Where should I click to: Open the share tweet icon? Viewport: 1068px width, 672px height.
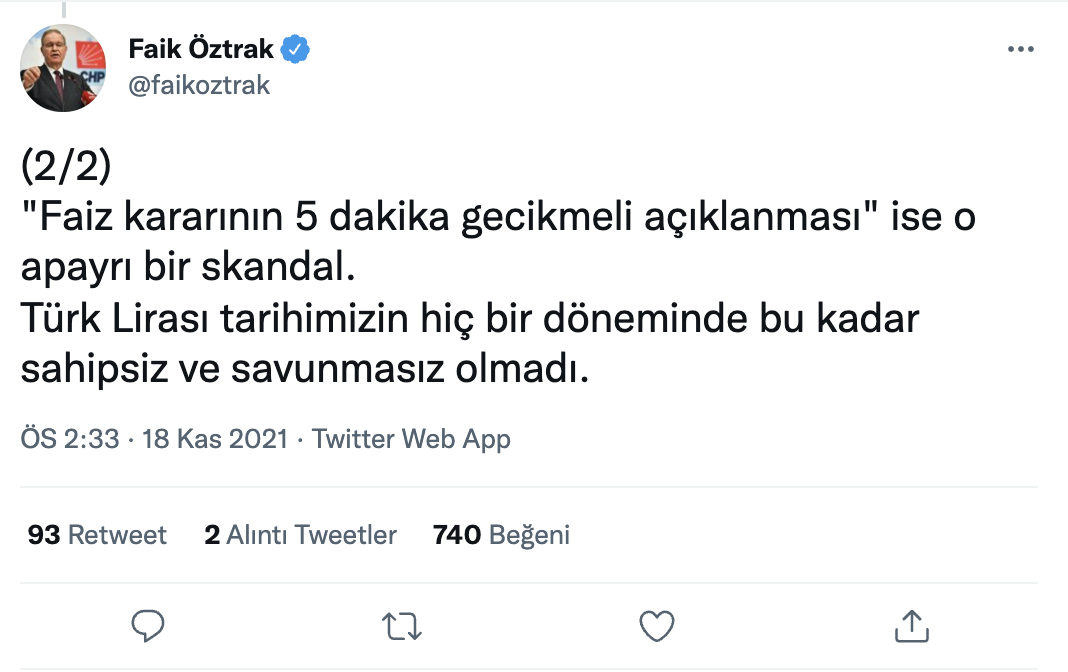(909, 626)
